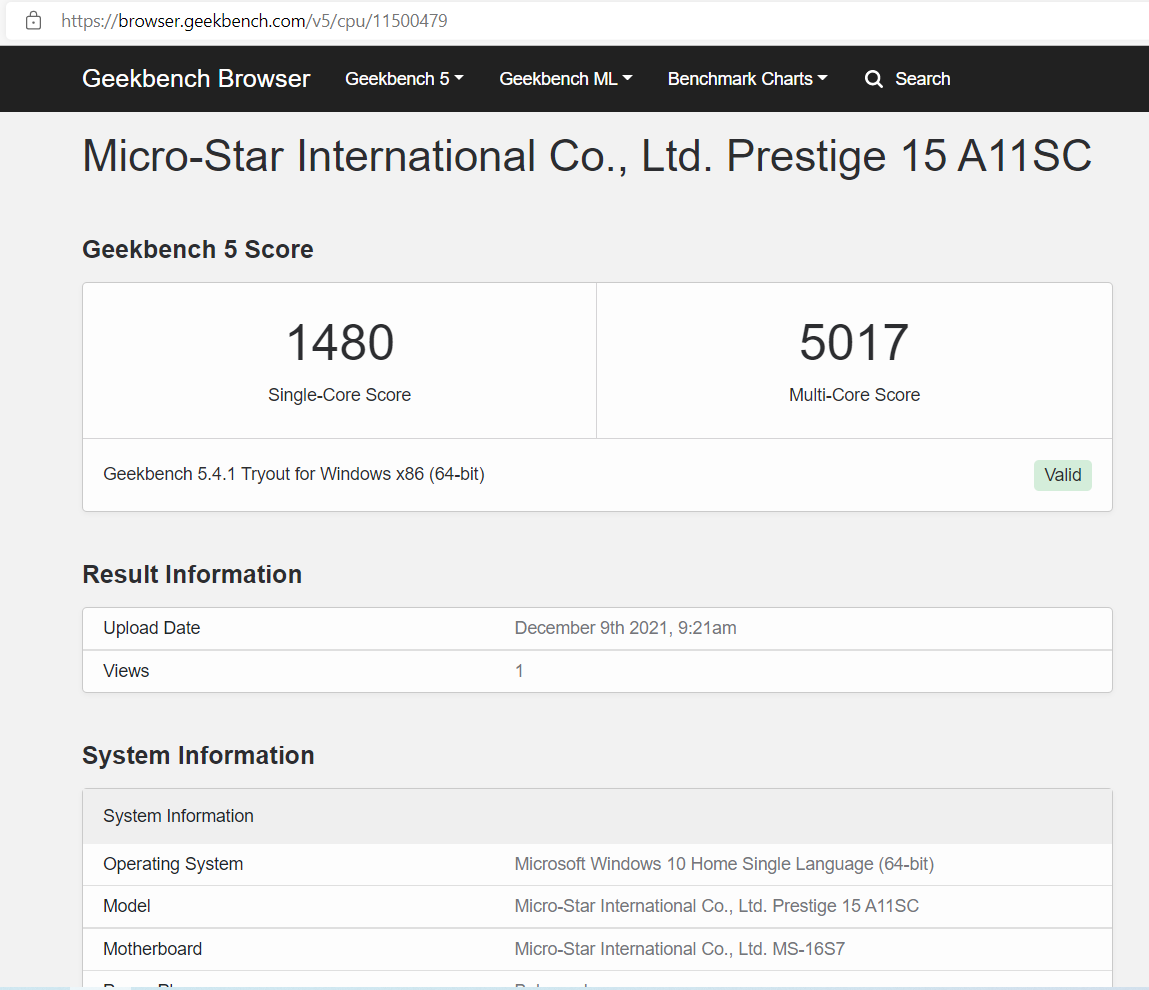Expand the Geekbench ML dropdown menu
The height and width of the screenshot is (990, 1149).
[566, 79]
